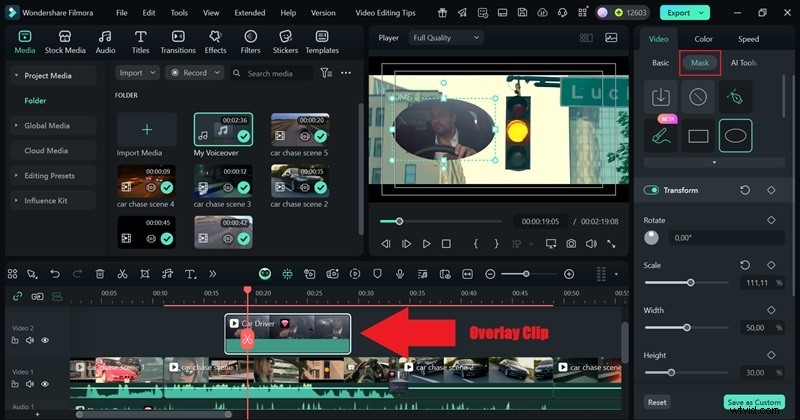Image resolution: width=800 pixels, height=420 pixels.
Task: Open the Transitions library
Action: tap(178, 42)
